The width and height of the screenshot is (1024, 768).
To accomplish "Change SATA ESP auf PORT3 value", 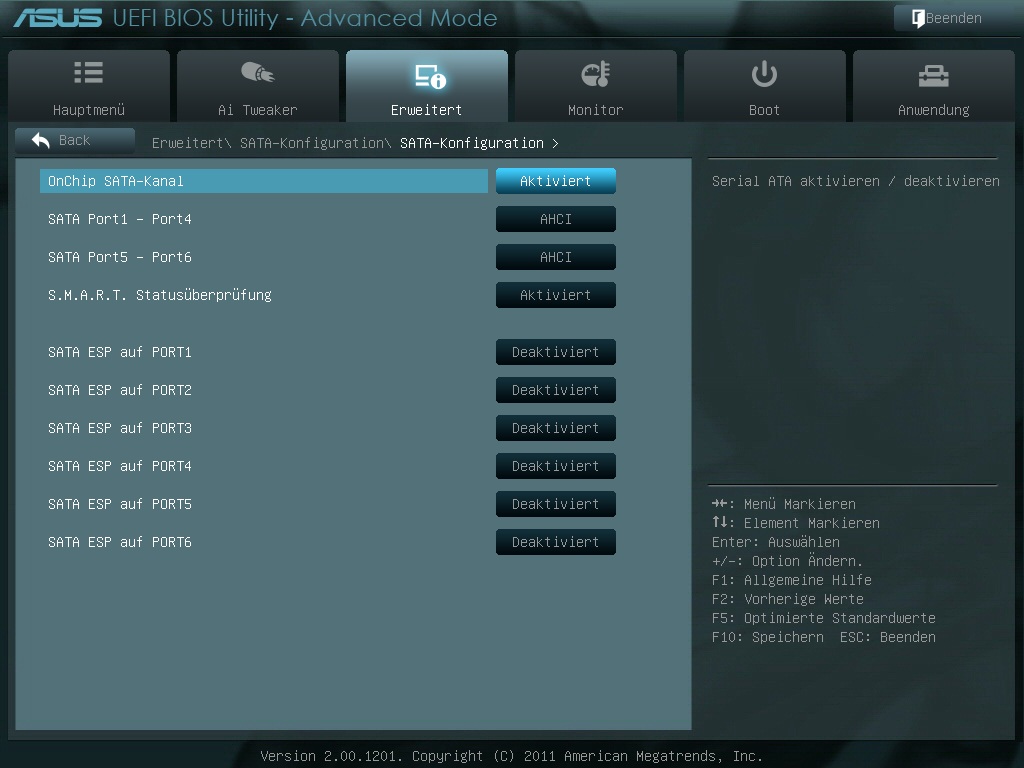I will (x=556, y=428).
